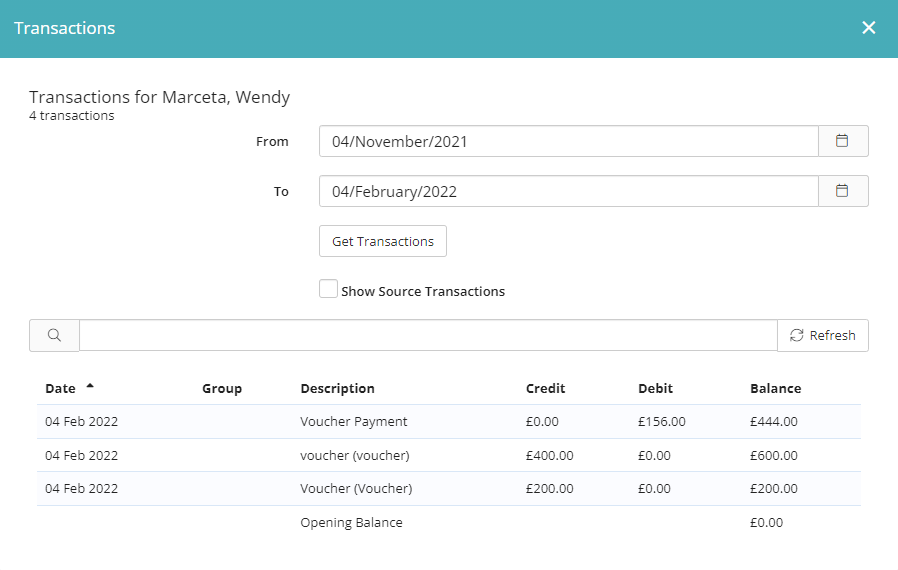Viewport: 898px width, 570px height.
Task: Click into the To date field
Action: tap(568, 191)
